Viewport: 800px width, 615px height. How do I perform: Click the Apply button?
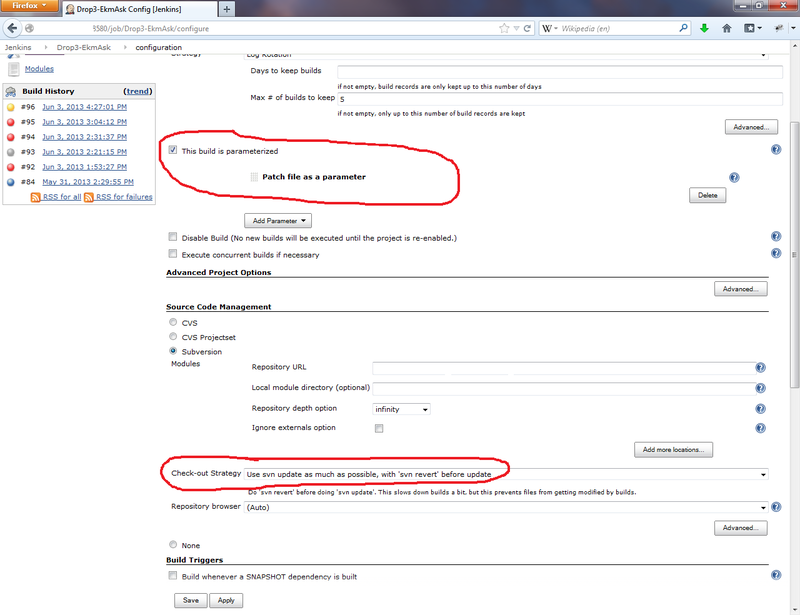pyautogui.click(x=226, y=600)
